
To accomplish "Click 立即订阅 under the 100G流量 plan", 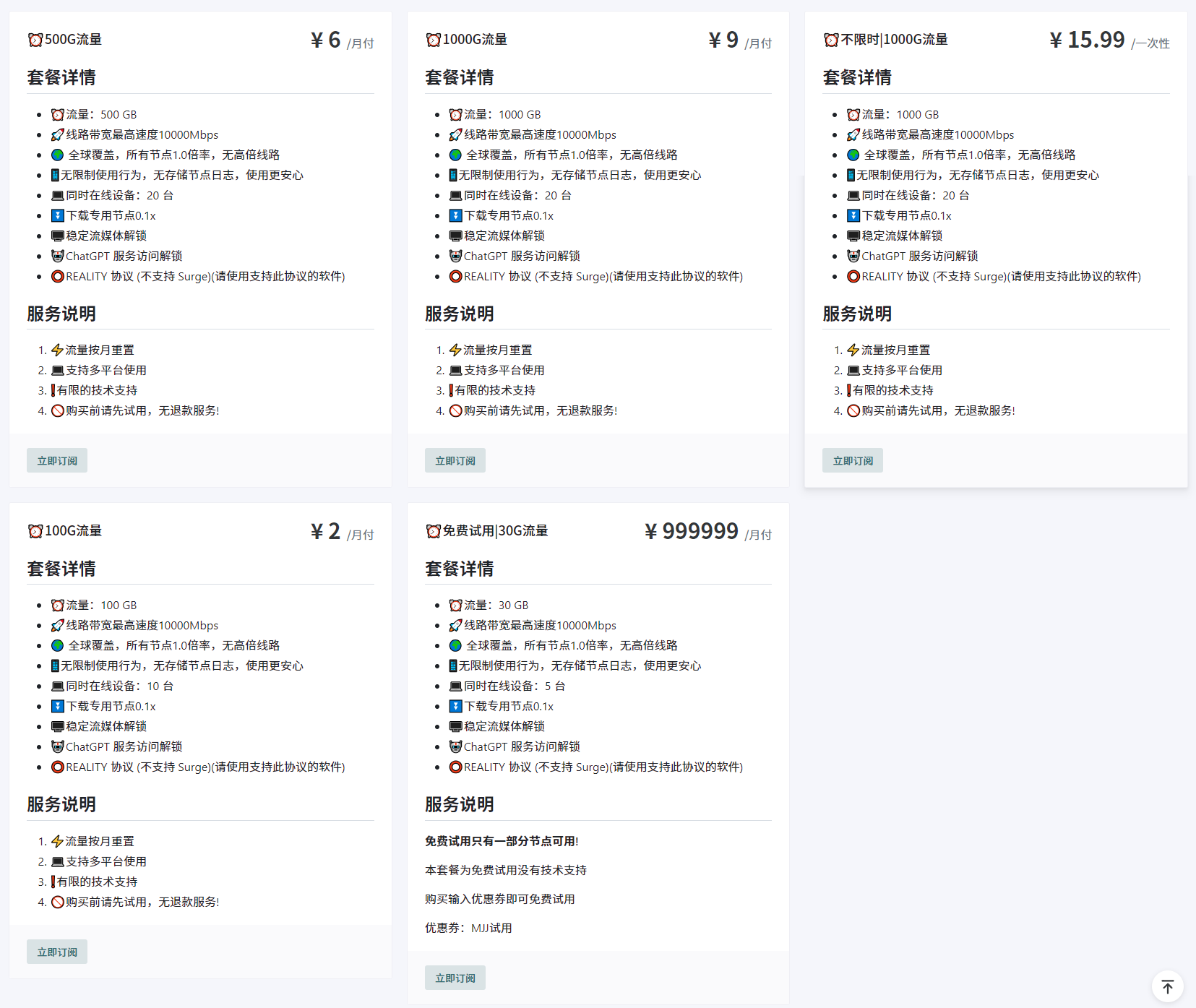I will [57, 952].
